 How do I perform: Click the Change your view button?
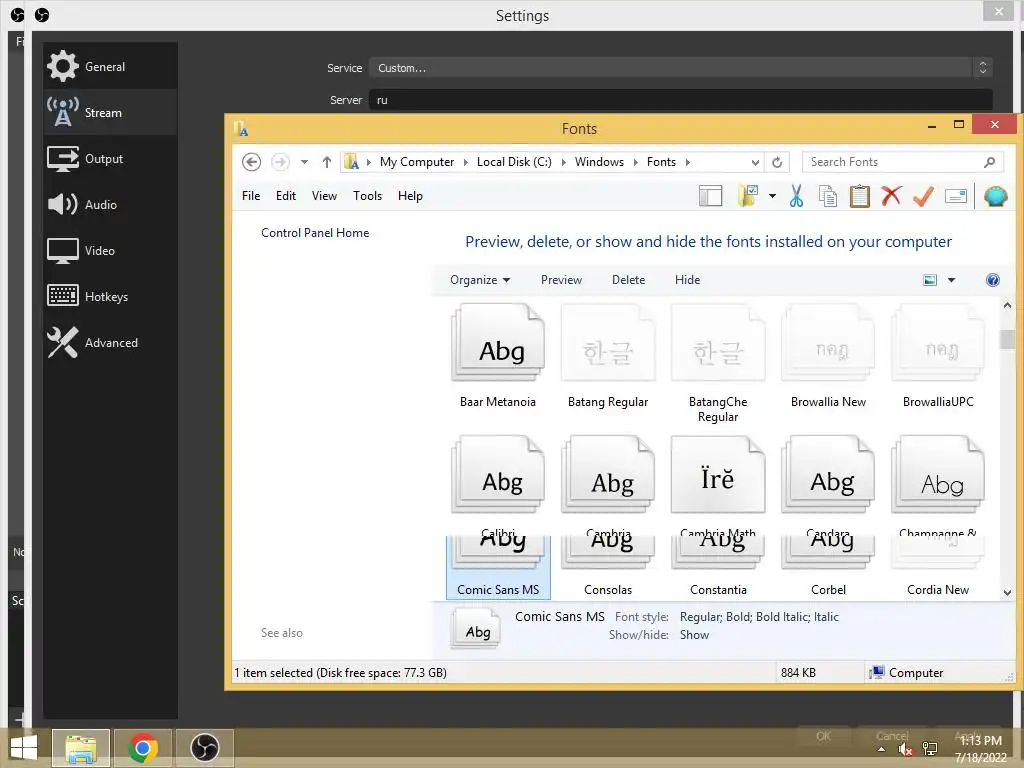pos(930,280)
